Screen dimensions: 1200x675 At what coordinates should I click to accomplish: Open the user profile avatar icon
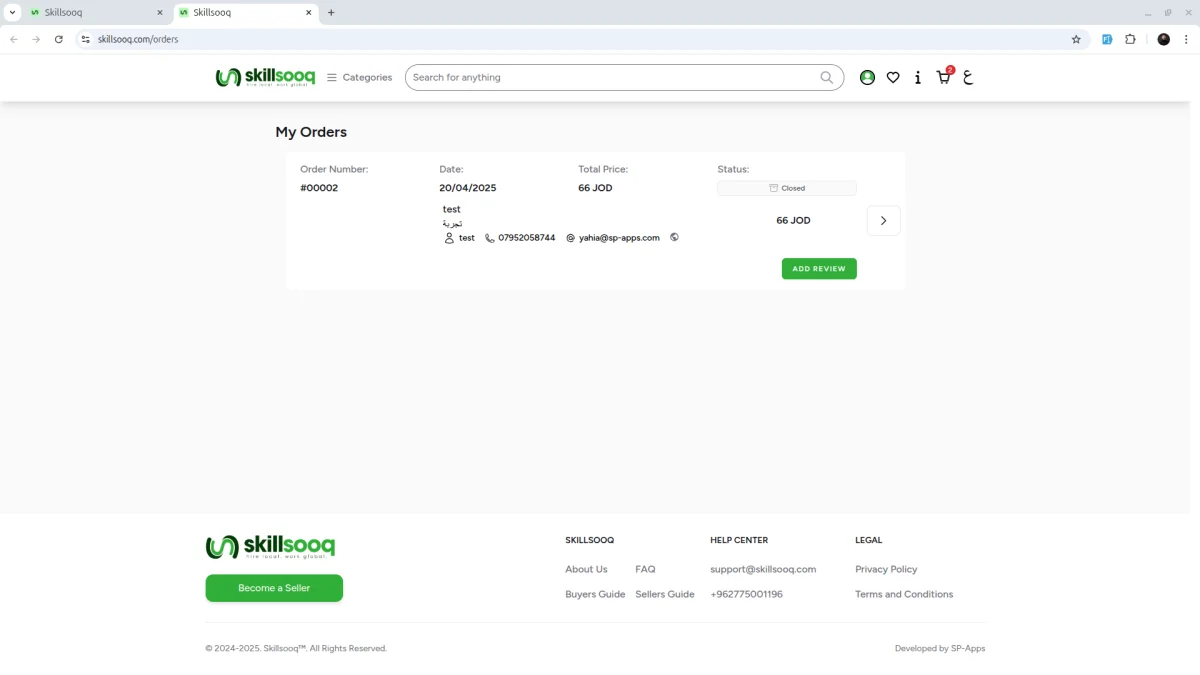[867, 77]
